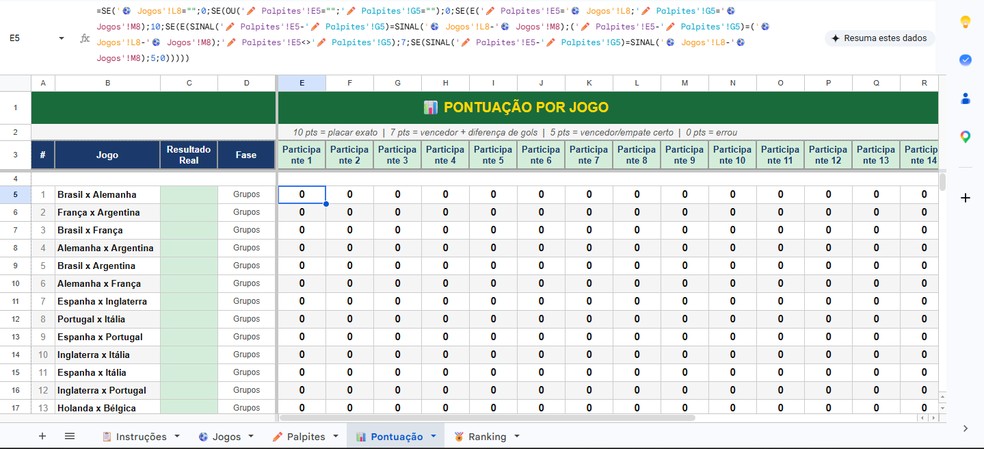The width and height of the screenshot is (984, 449).
Task: Get add-ons with plus icon
Action: pos(965,198)
